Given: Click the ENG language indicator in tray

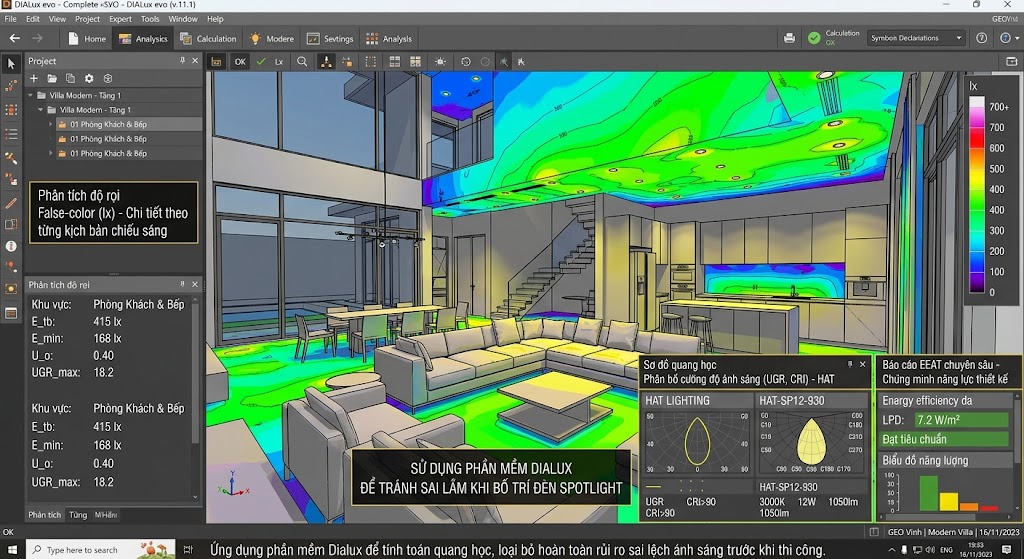Looking at the screenshot, I should 946,550.
